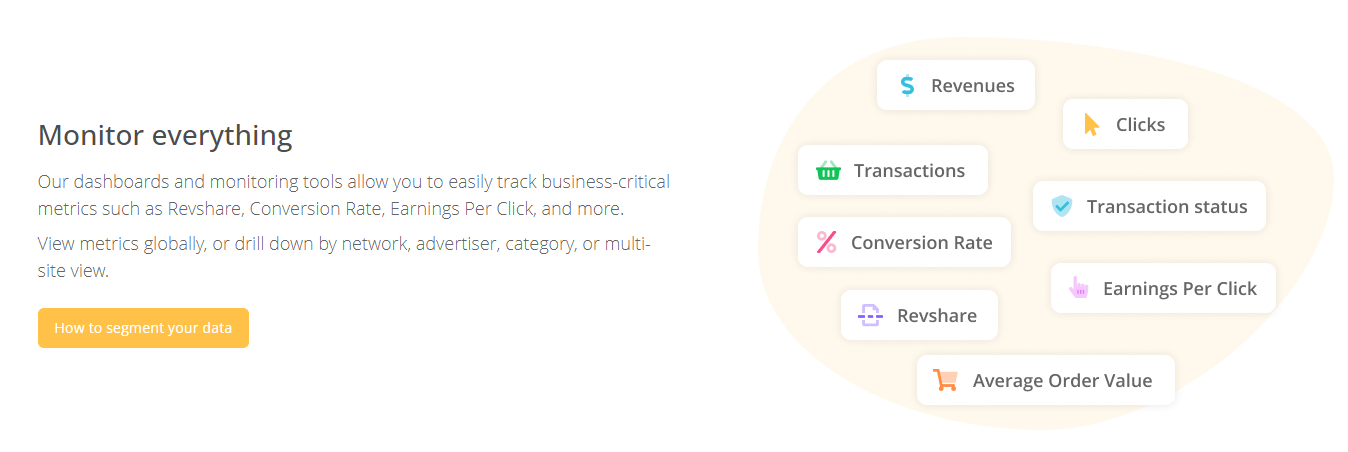Screen dimensions: 1348x452
Task: Choose the Revshare label text
Action: 937,316
